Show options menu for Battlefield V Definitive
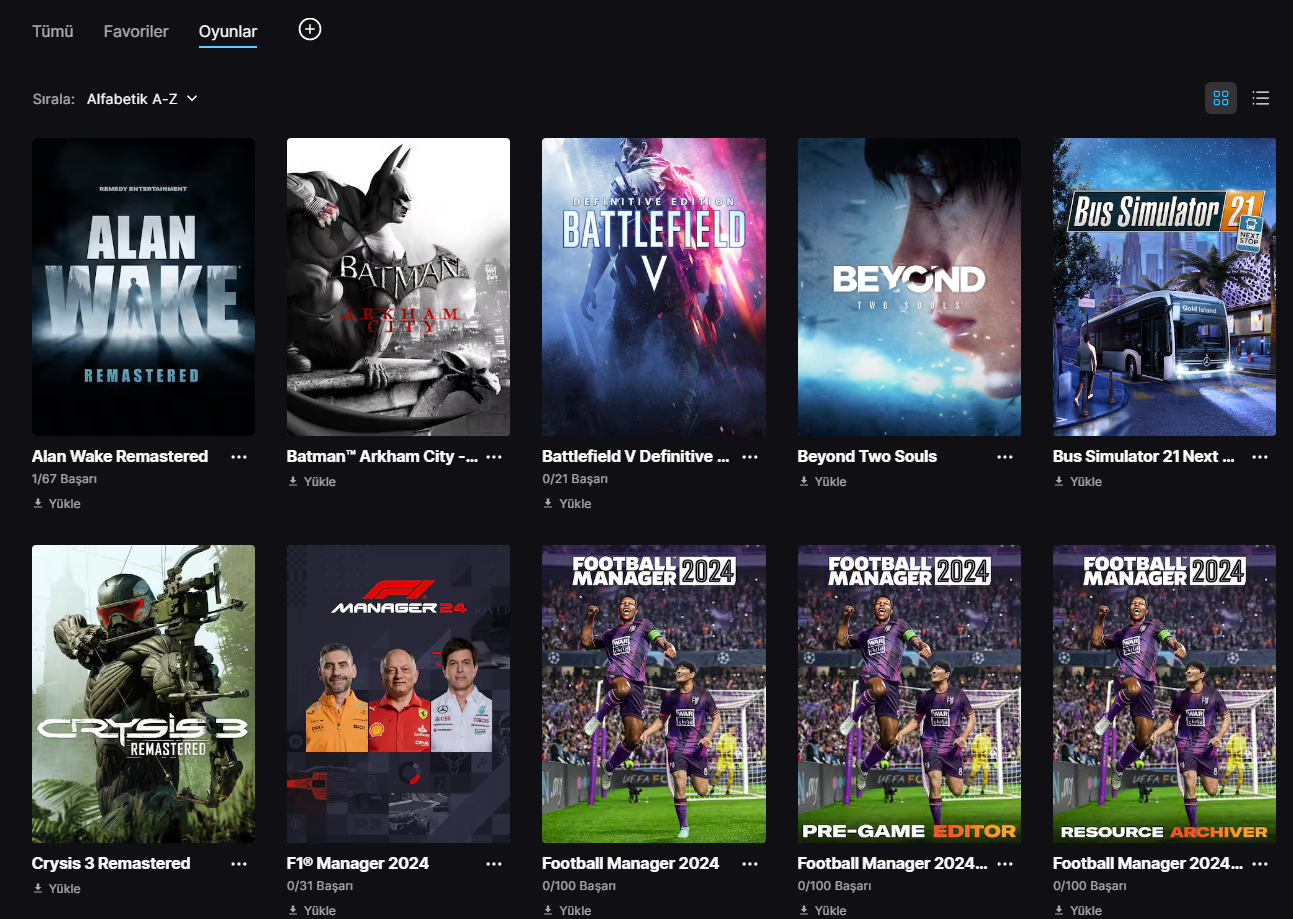1293x919 pixels. click(x=750, y=456)
